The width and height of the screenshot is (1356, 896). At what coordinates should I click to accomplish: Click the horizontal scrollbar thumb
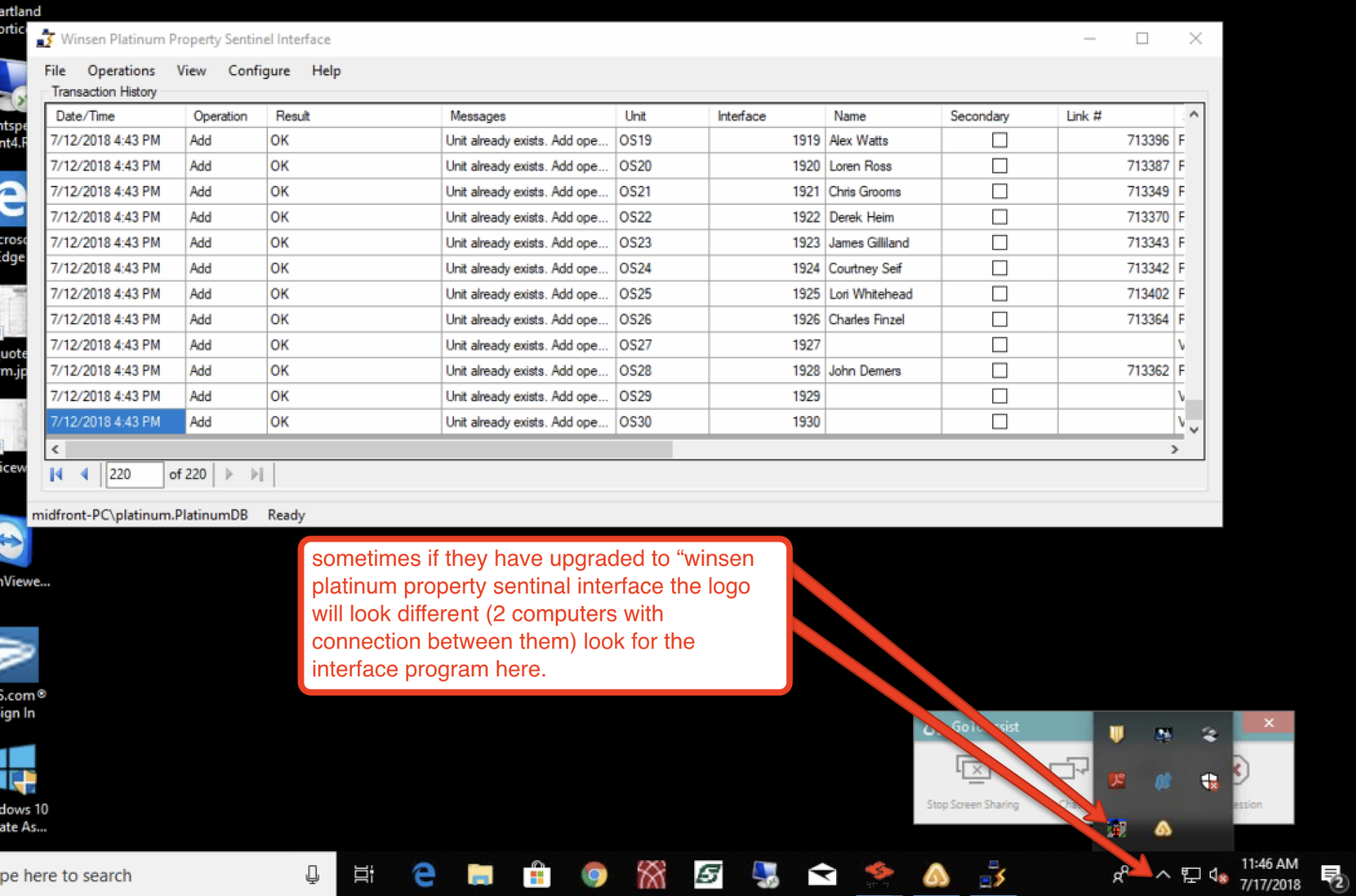click(x=369, y=449)
